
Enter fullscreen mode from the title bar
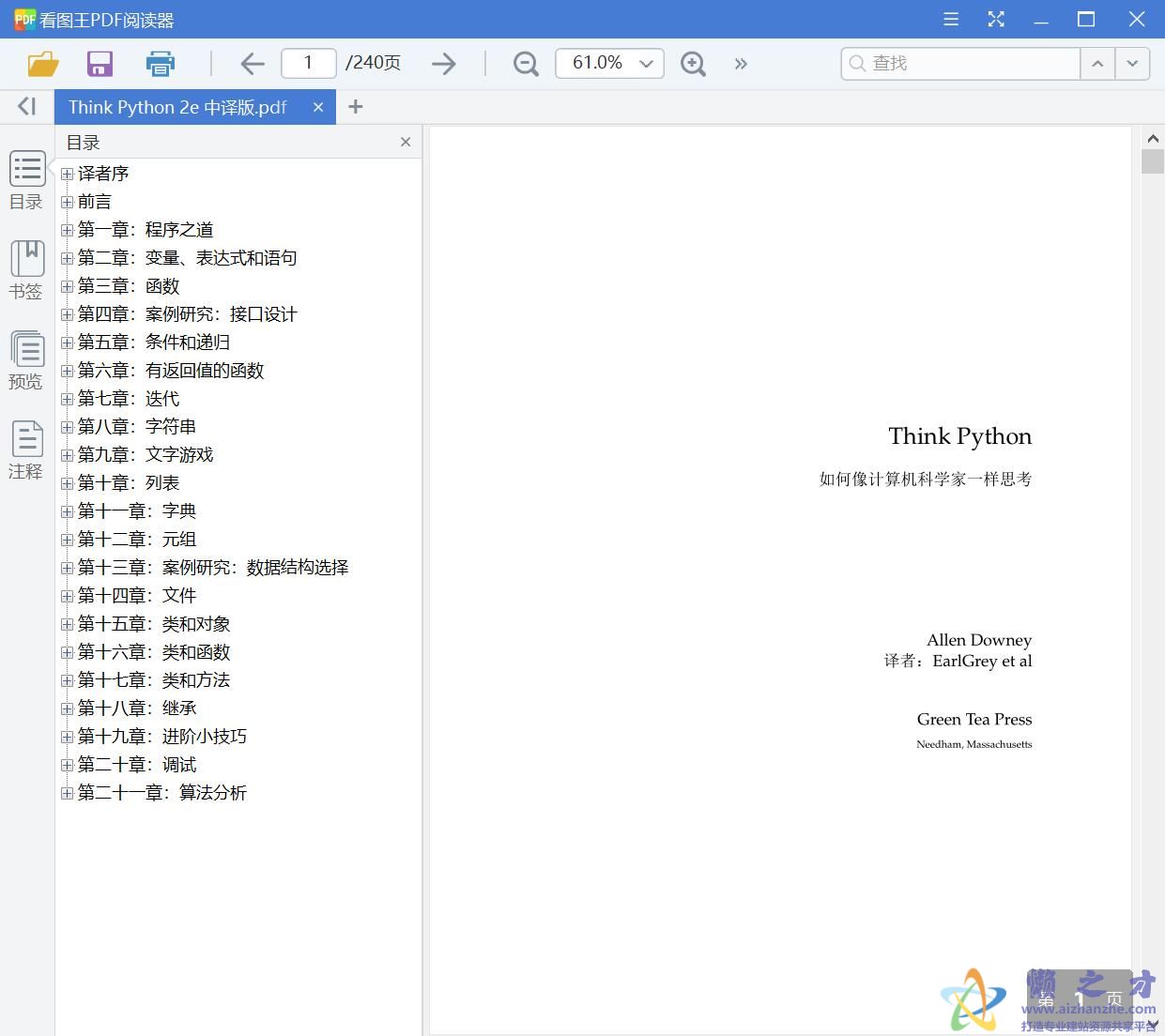tap(996, 19)
